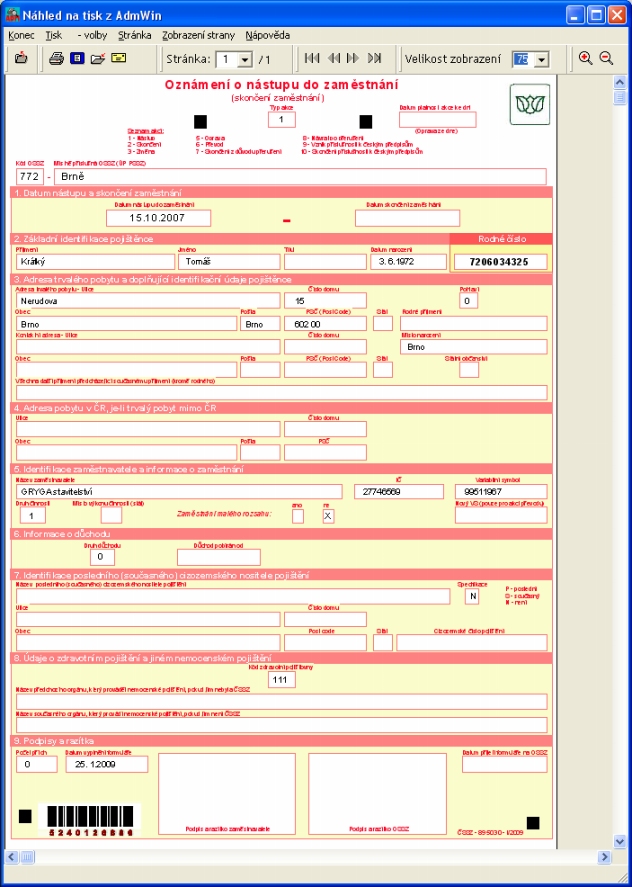
Task: Go to the previous page
Action: pyautogui.click(x=334, y=58)
